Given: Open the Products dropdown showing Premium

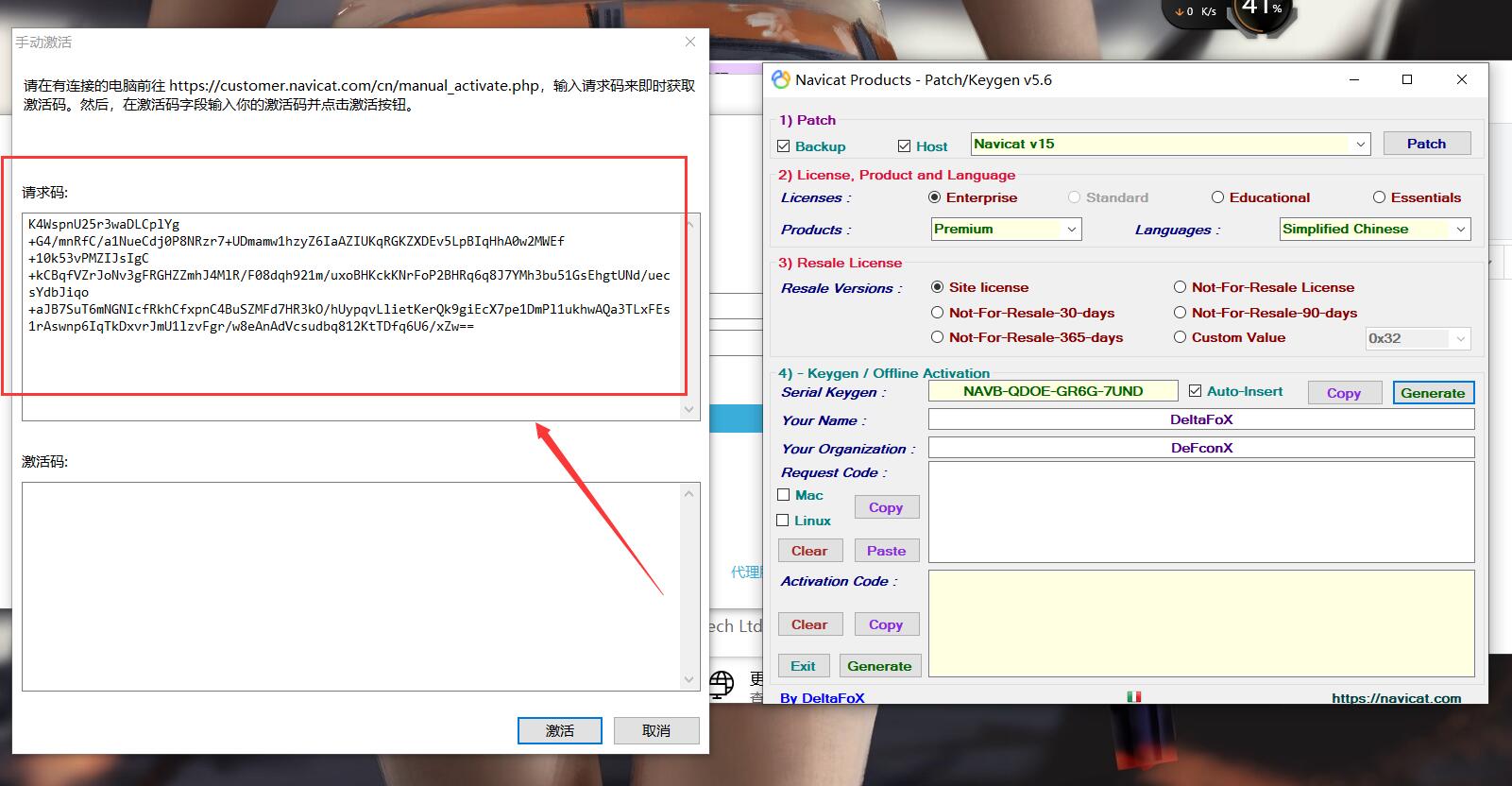Looking at the screenshot, I should pos(1071,230).
